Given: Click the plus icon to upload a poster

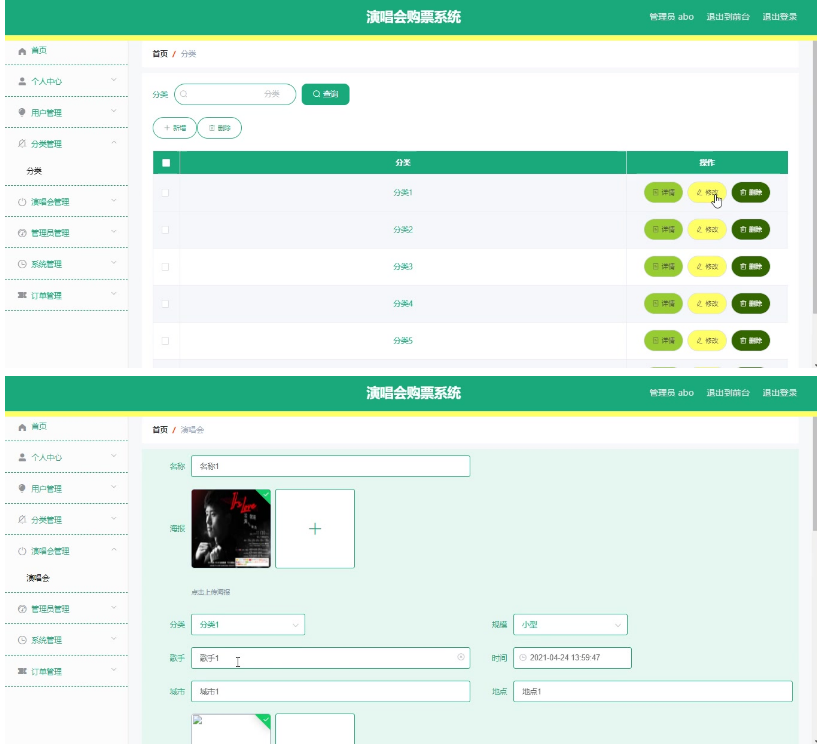Looking at the screenshot, I should [x=315, y=529].
